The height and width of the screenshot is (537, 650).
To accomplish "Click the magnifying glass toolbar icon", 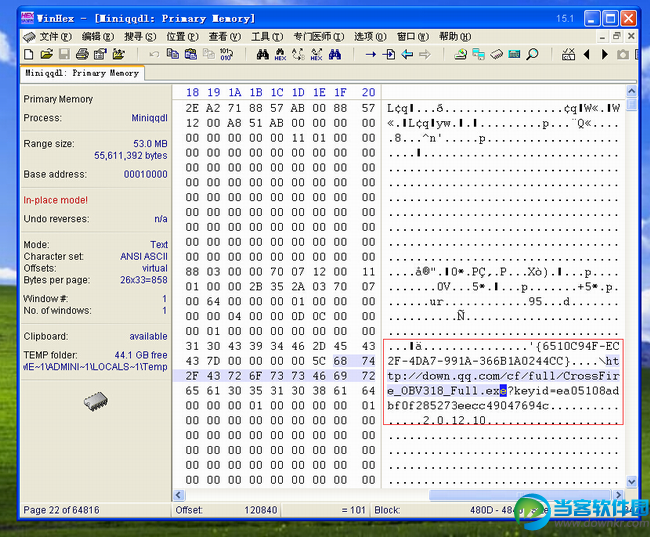I will [532, 54].
